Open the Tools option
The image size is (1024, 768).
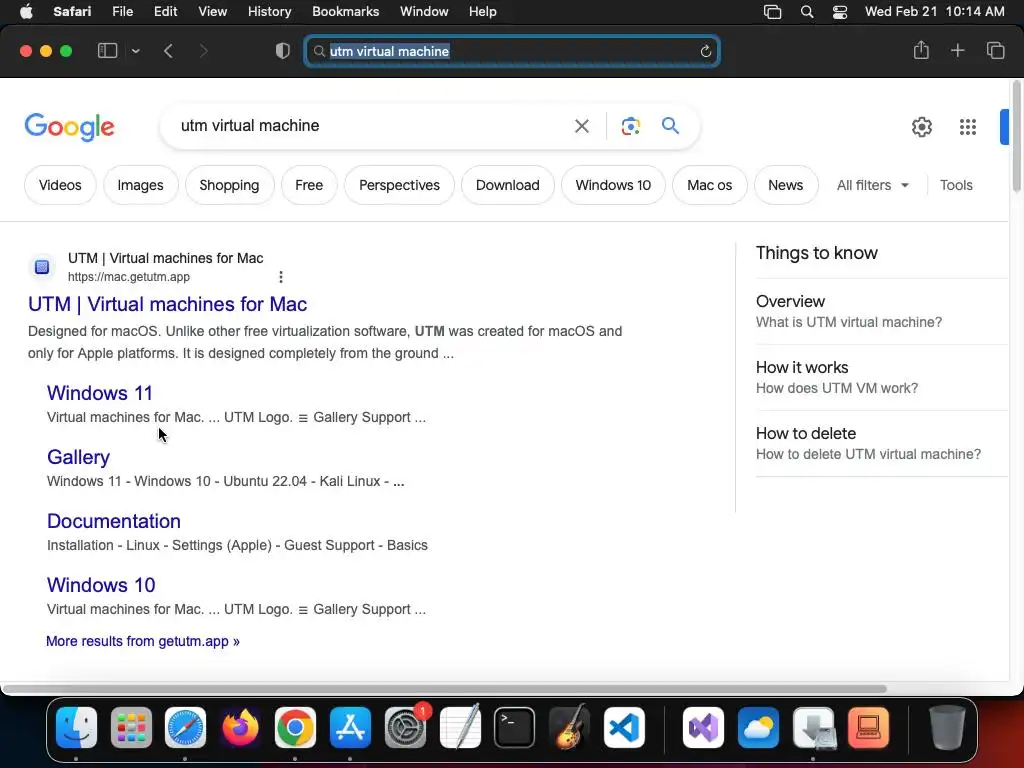click(956, 185)
